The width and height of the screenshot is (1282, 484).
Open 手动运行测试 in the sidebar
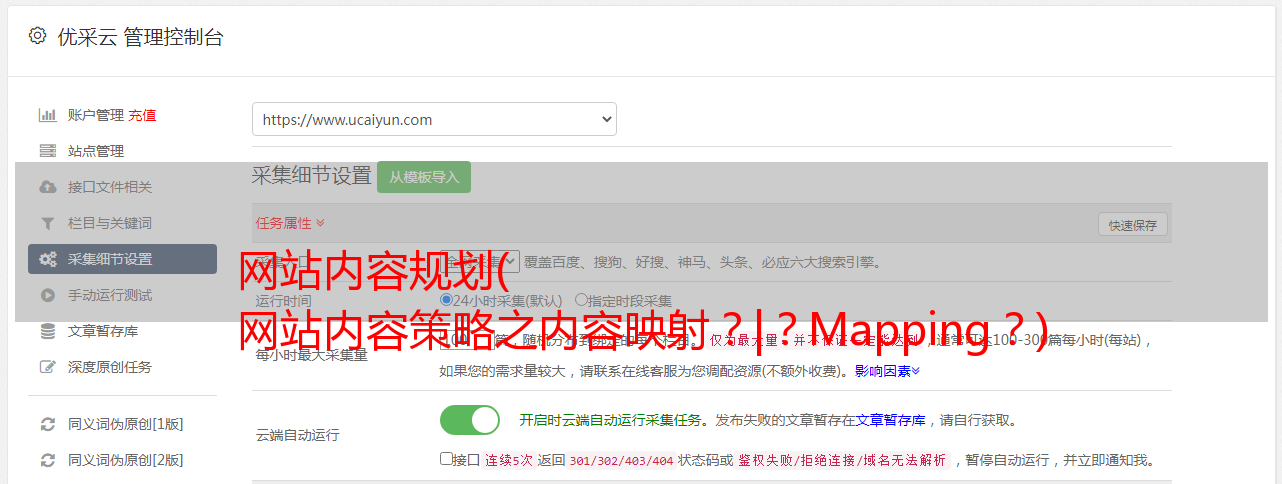(x=110, y=295)
